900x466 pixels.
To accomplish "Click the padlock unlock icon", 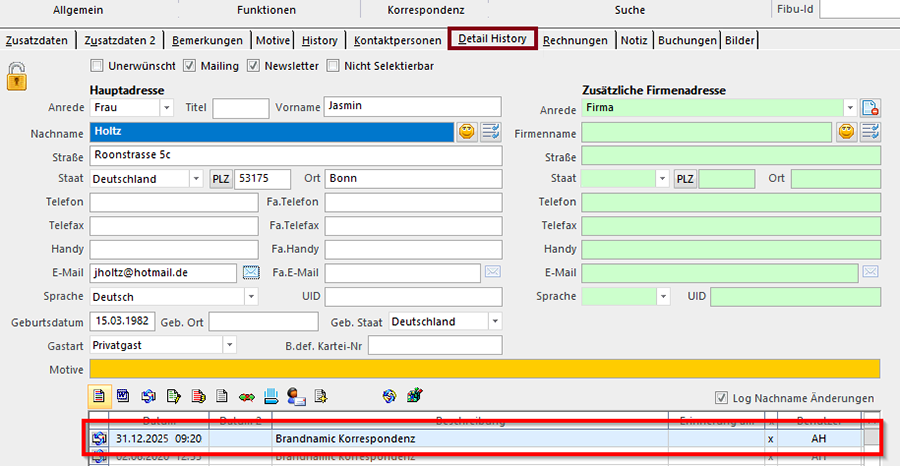I will click(17, 76).
